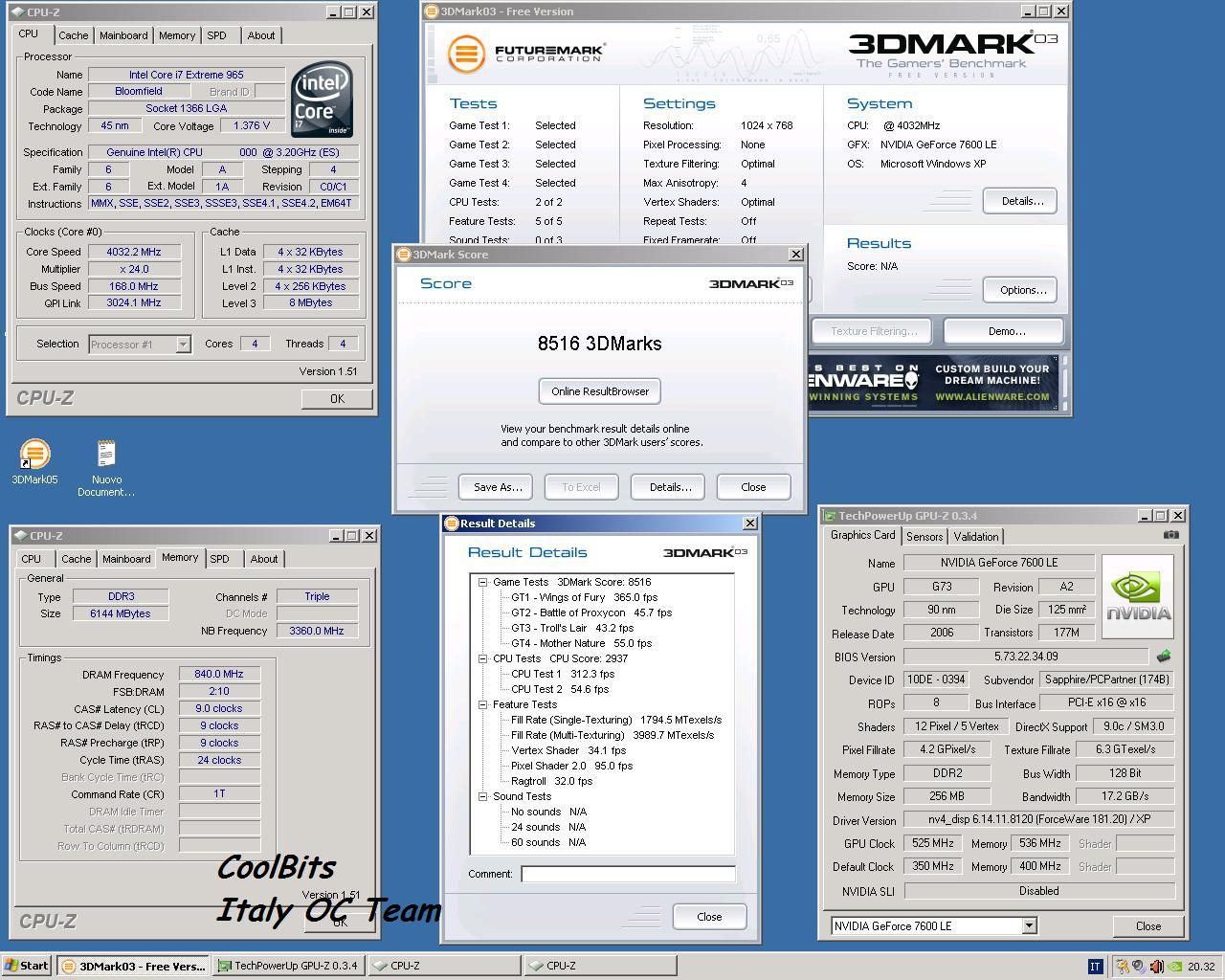Click the Texture Filtering button
Screen dimensions: 1225x980
tap(874, 331)
